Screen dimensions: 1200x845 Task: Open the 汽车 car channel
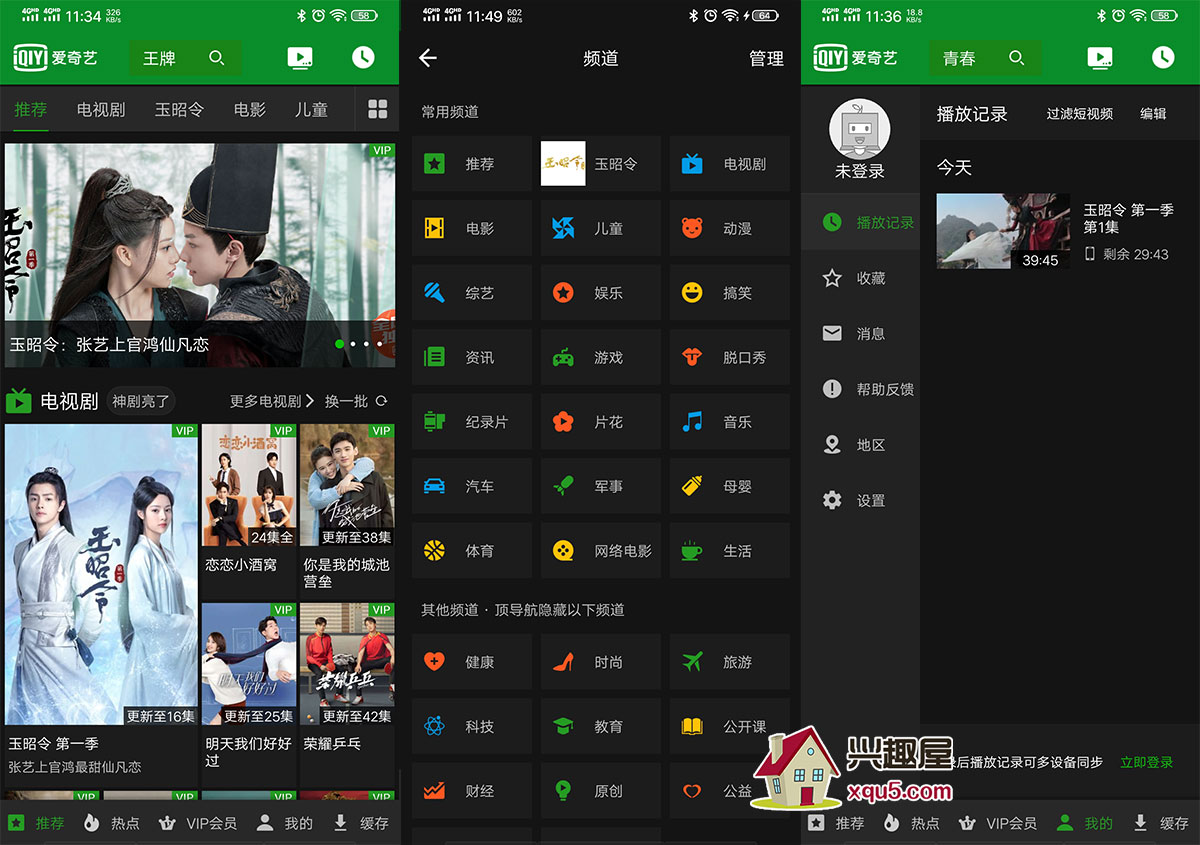pos(471,486)
